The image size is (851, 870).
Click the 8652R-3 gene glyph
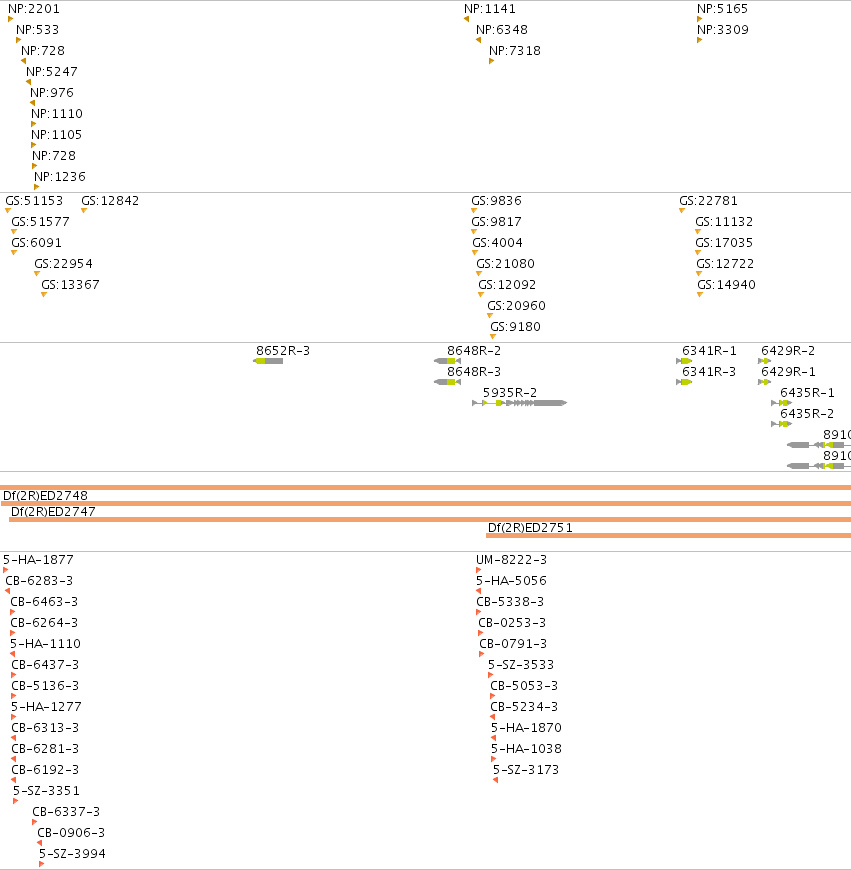268,361
